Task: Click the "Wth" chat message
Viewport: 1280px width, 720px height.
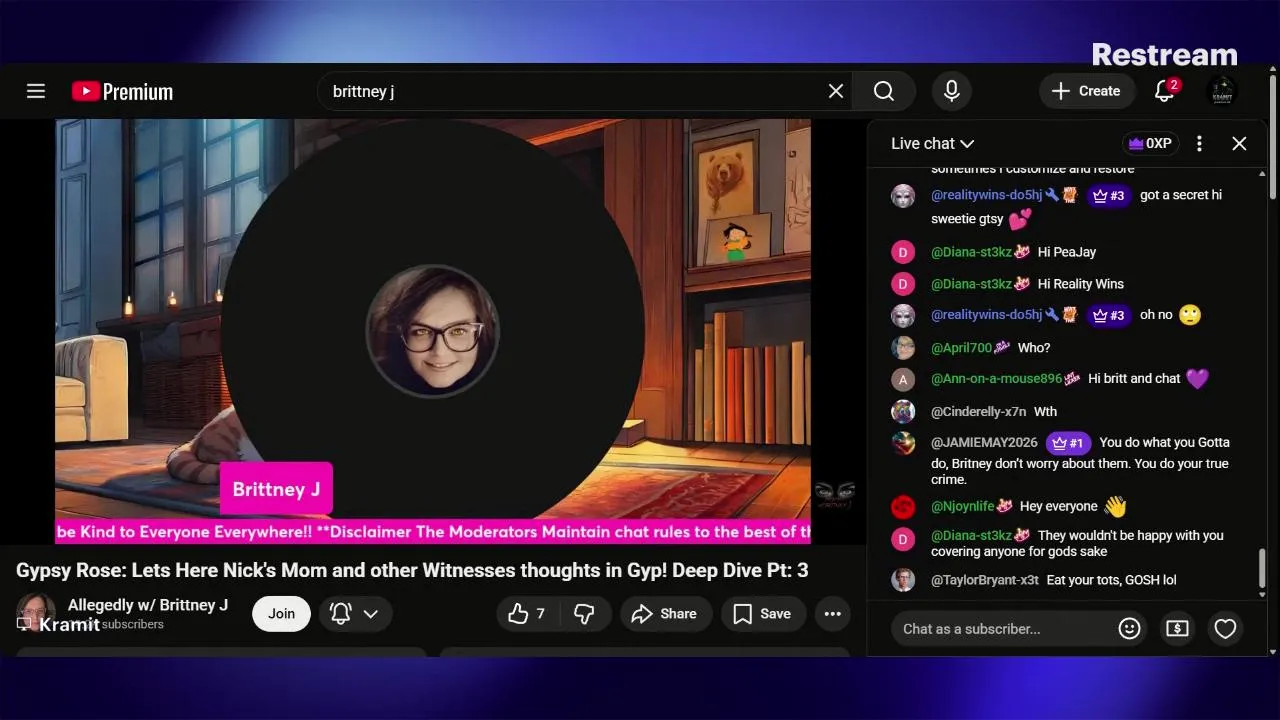Action: (1045, 411)
